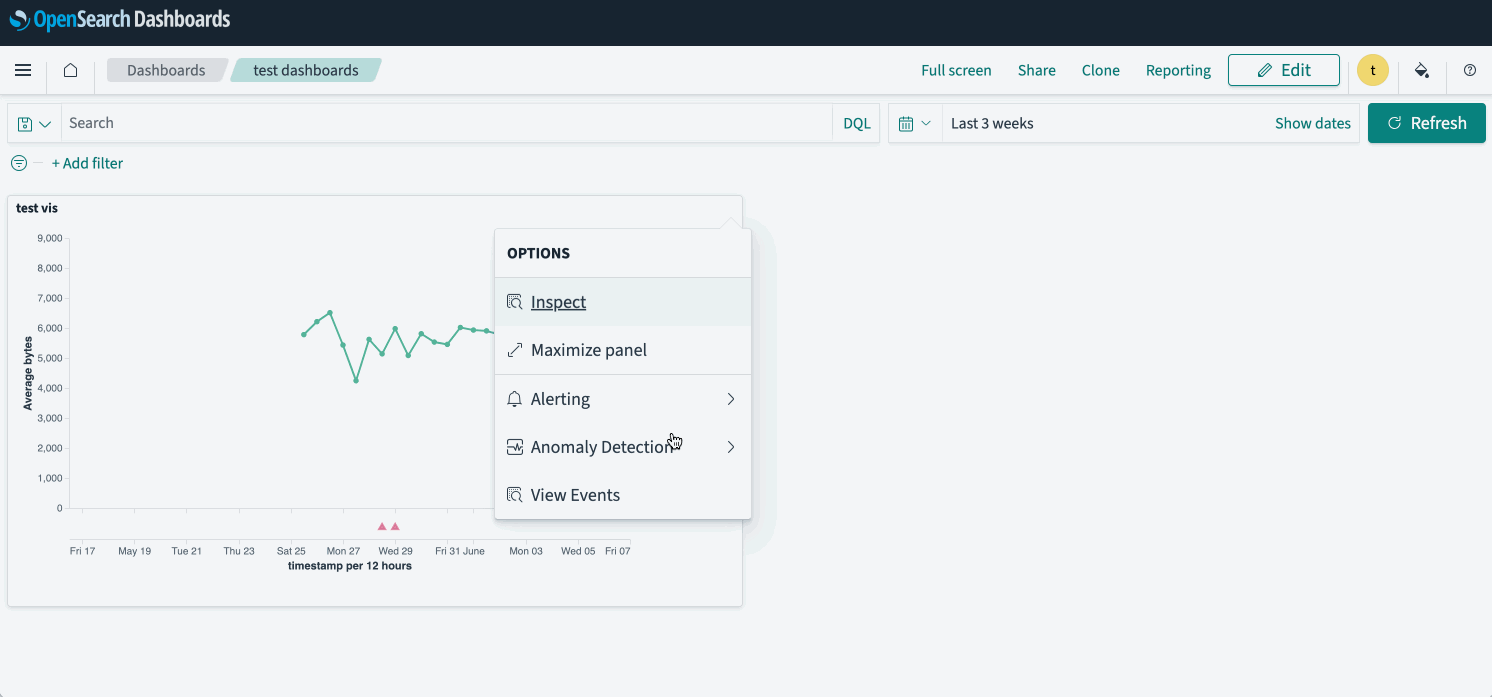
Task: Click the paint bucket theme icon
Action: 1422,70
